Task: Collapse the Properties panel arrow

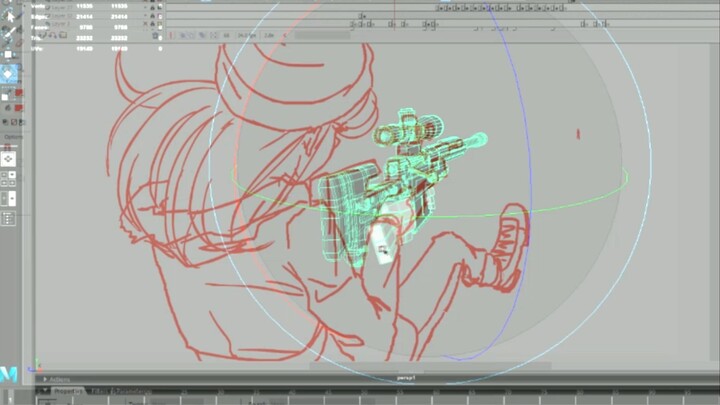Action: pos(45,390)
